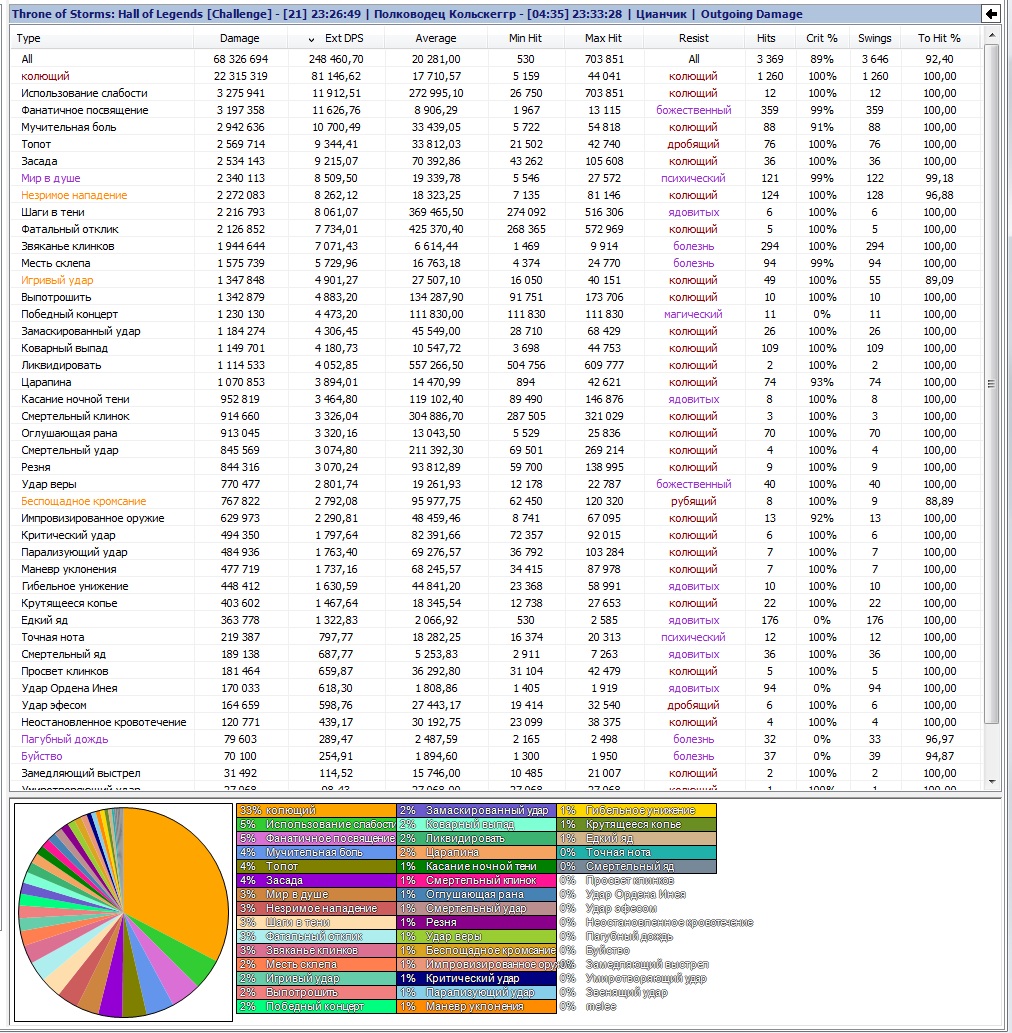The image size is (1012, 1033).
Task: Click the back arrow icon in the title bar
Action: coord(991,14)
